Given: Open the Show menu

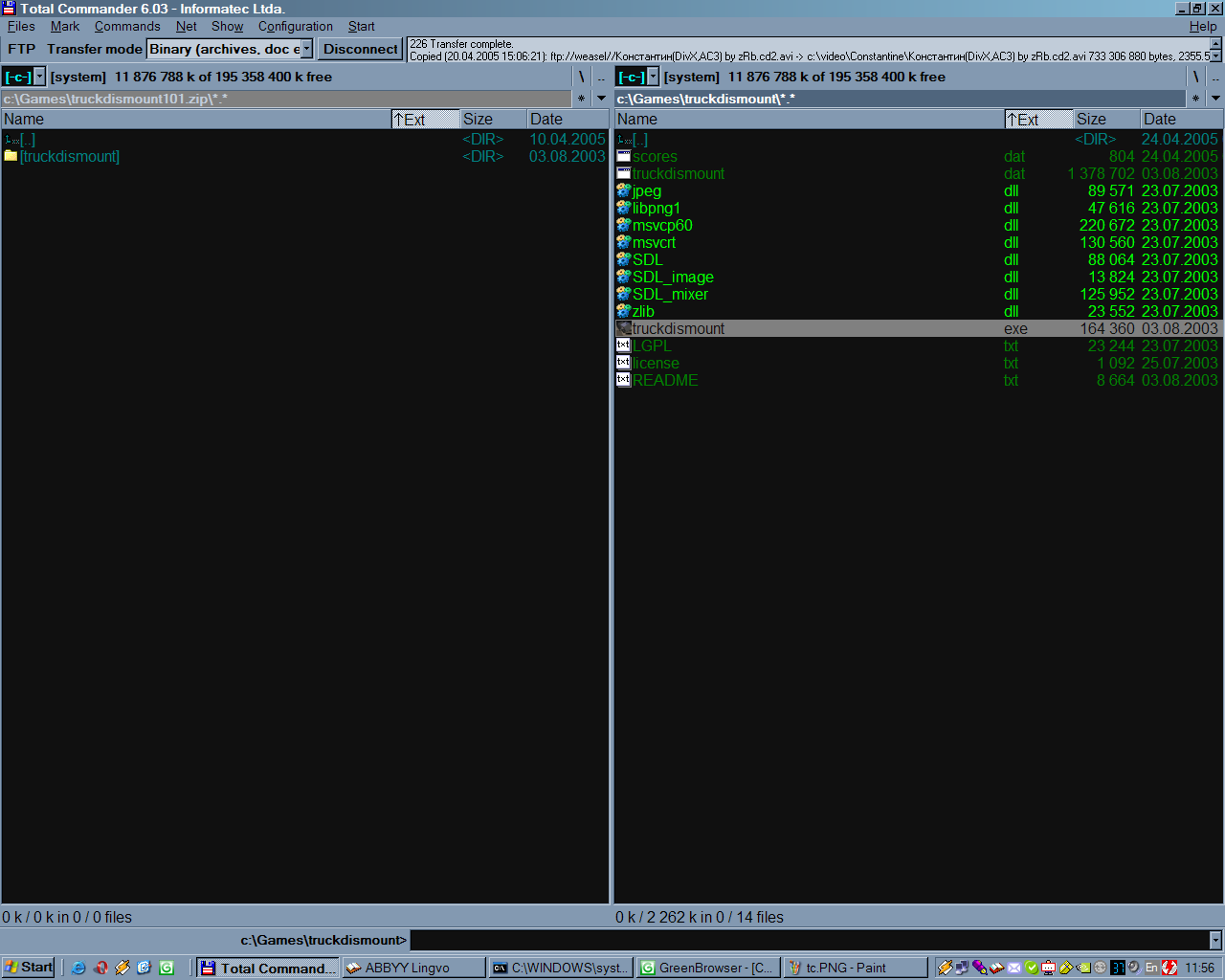Looking at the screenshot, I should click(227, 26).
